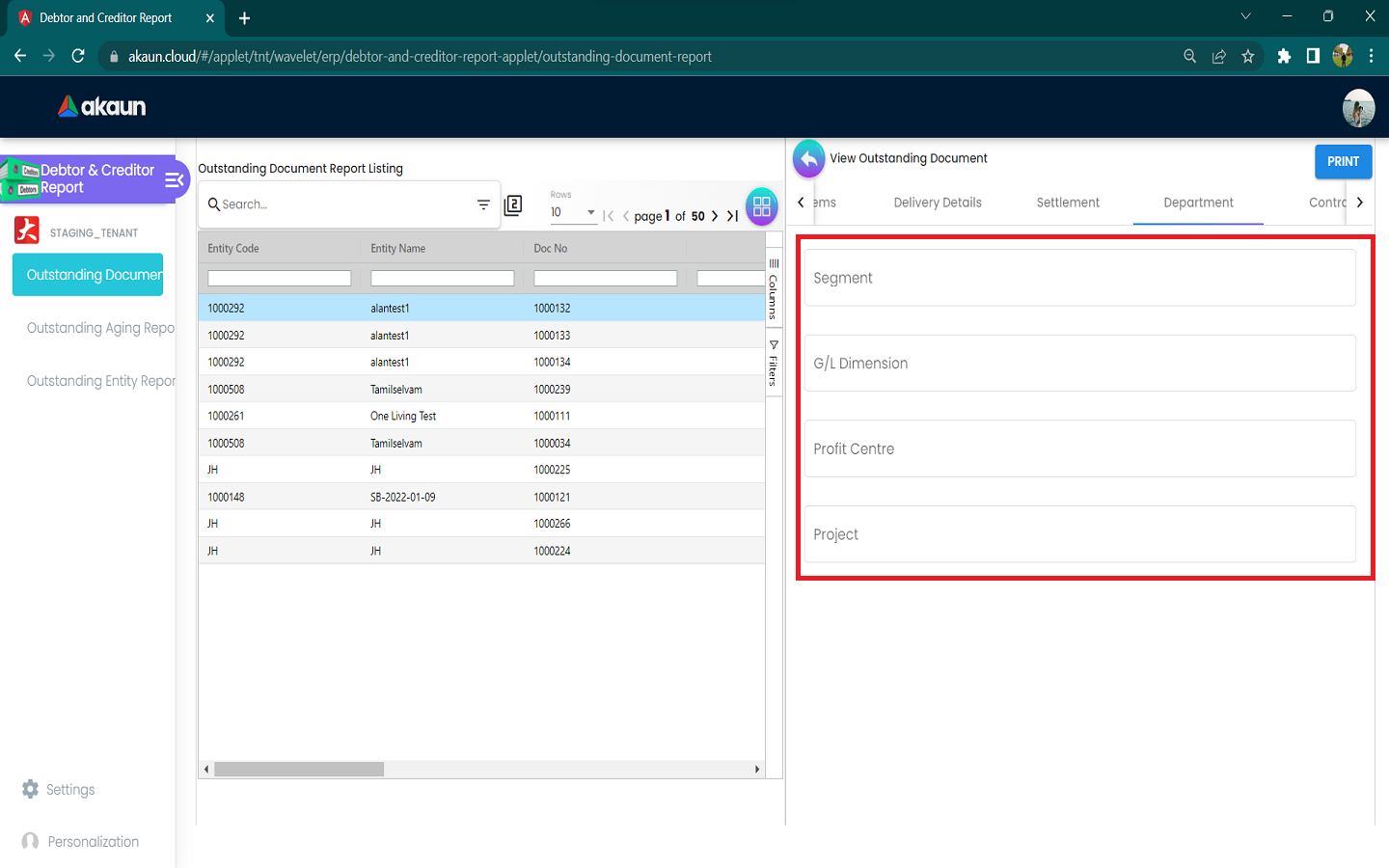This screenshot has height=868, width=1389.
Task: Click the document copy icon beside search
Action: (x=513, y=204)
